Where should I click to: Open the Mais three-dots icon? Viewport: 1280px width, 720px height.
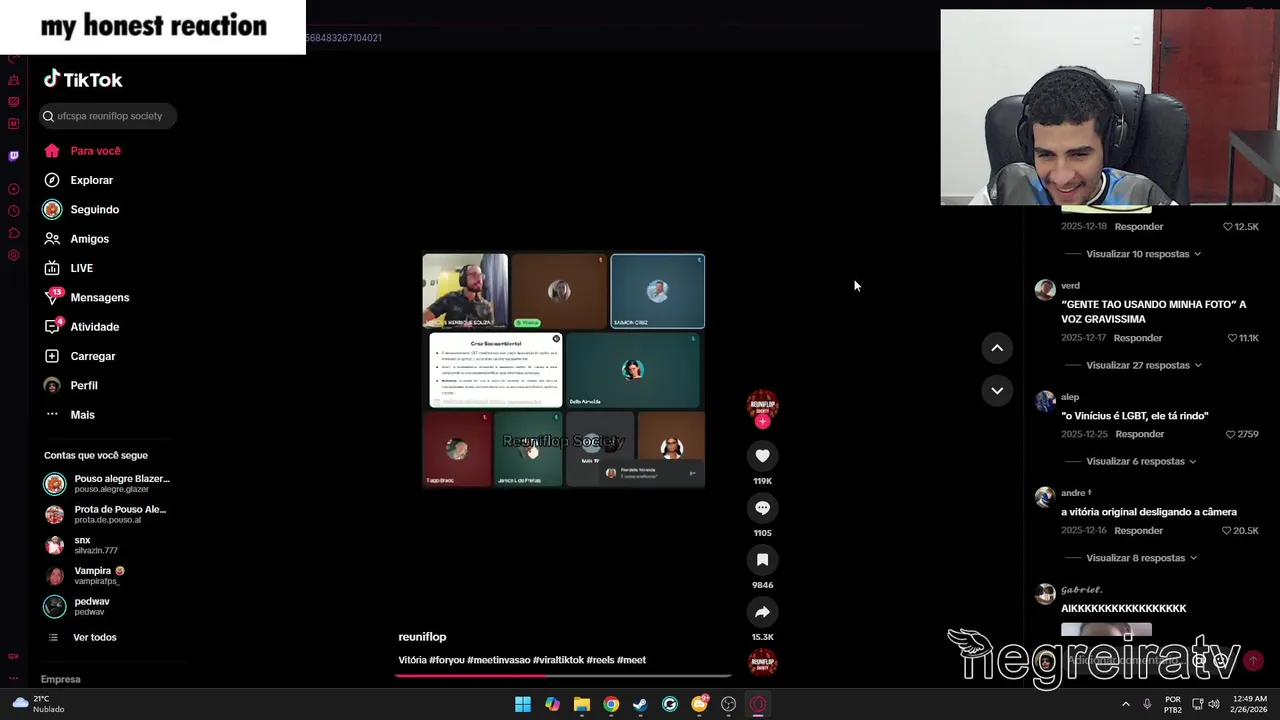(x=52, y=415)
